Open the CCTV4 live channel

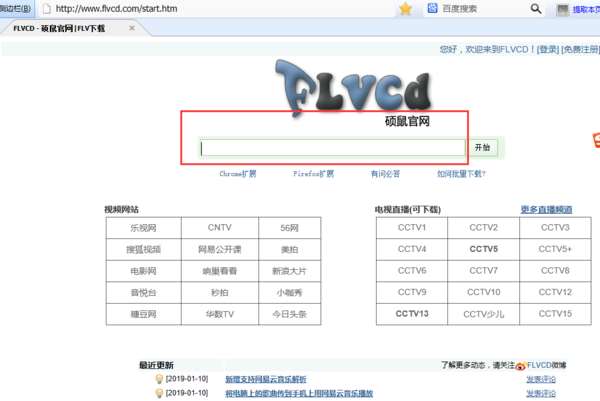pyautogui.click(x=412, y=249)
